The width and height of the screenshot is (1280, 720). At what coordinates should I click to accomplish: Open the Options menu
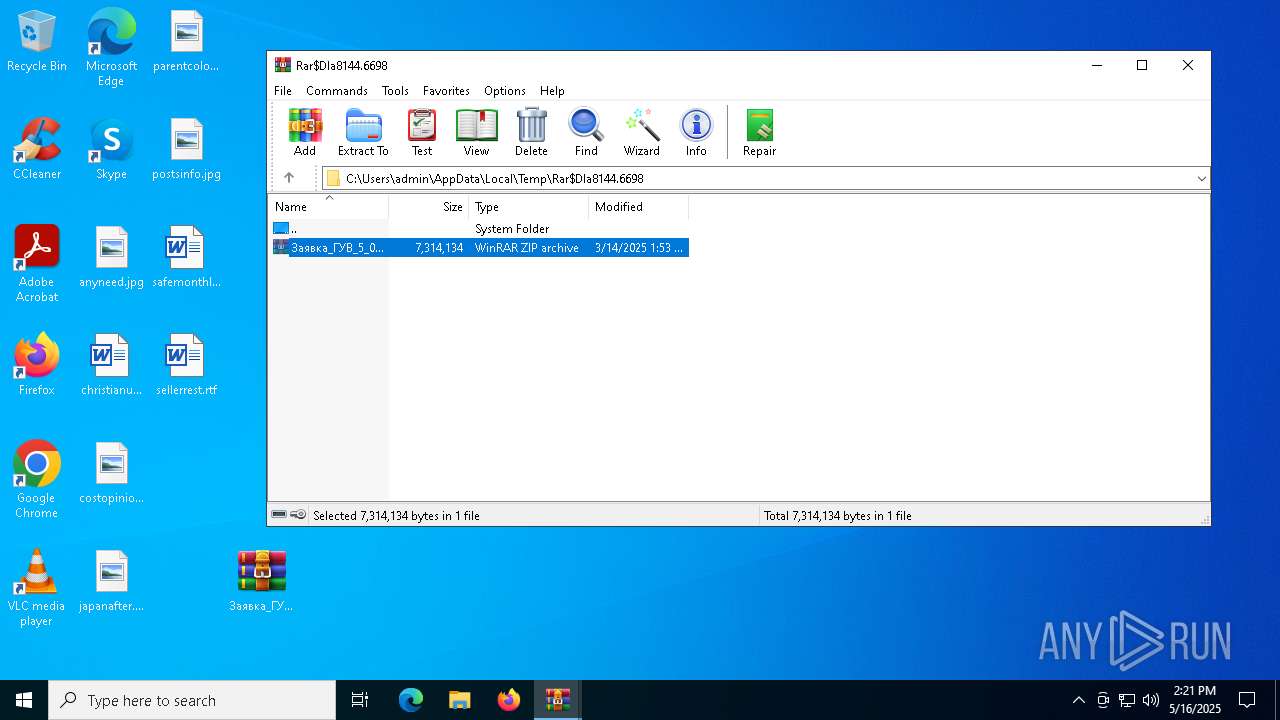tap(505, 90)
